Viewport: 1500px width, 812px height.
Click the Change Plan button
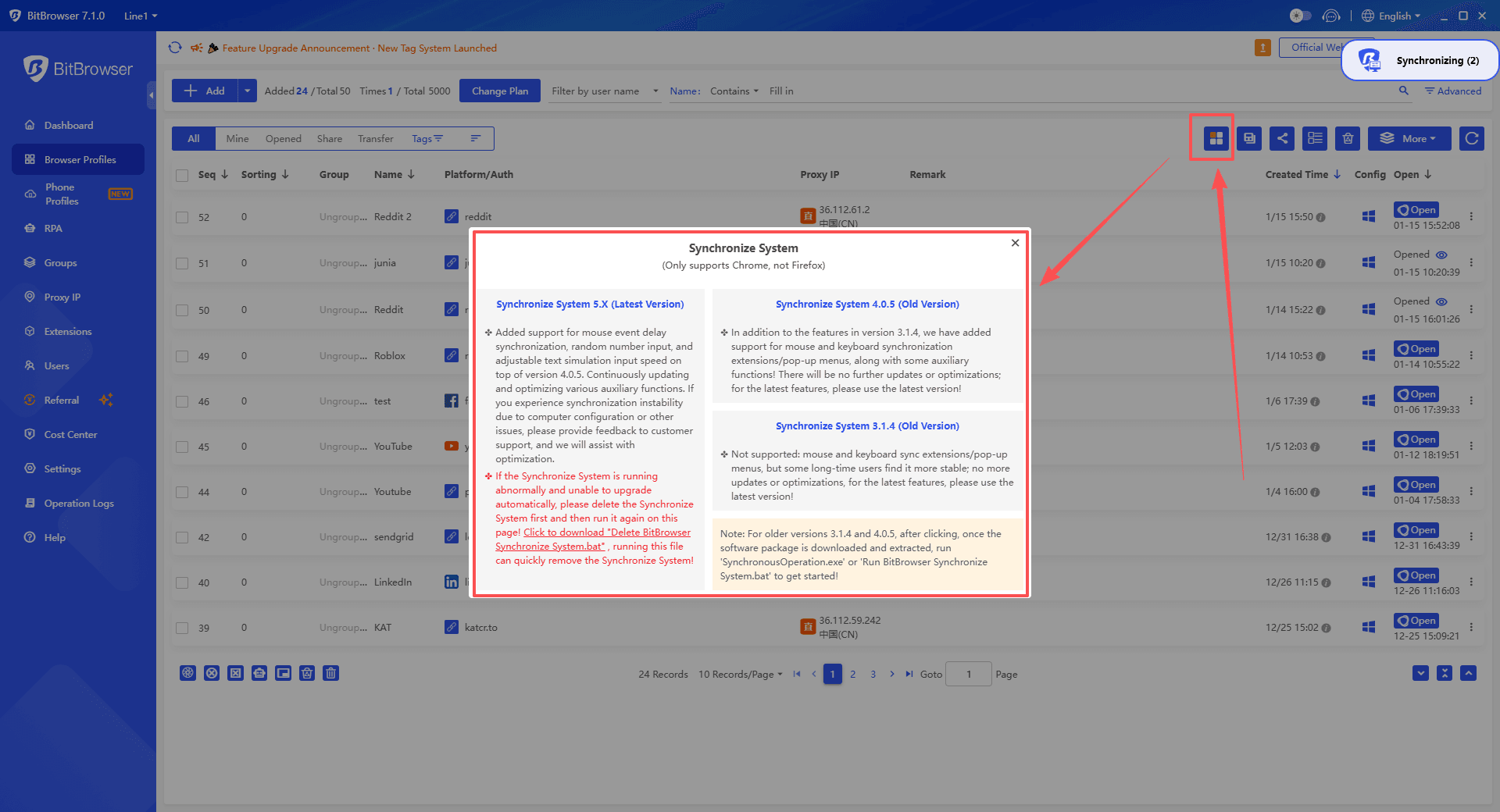499,91
